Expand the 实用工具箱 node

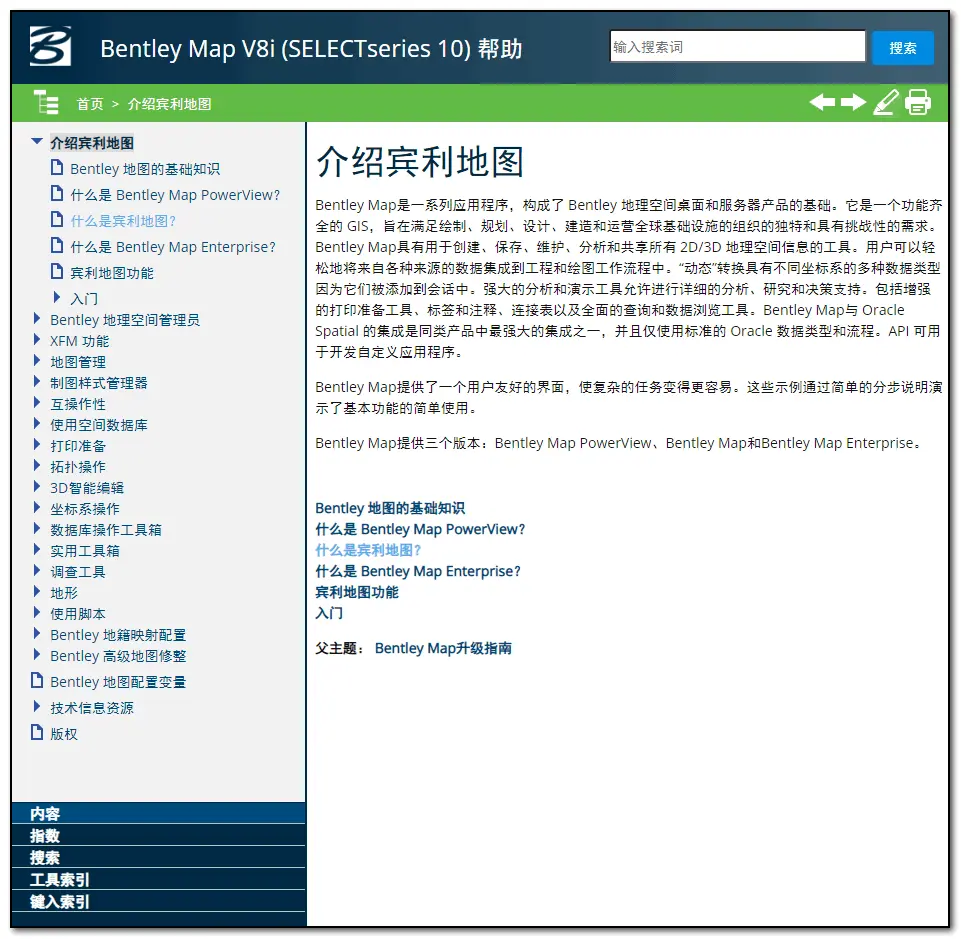point(37,549)
